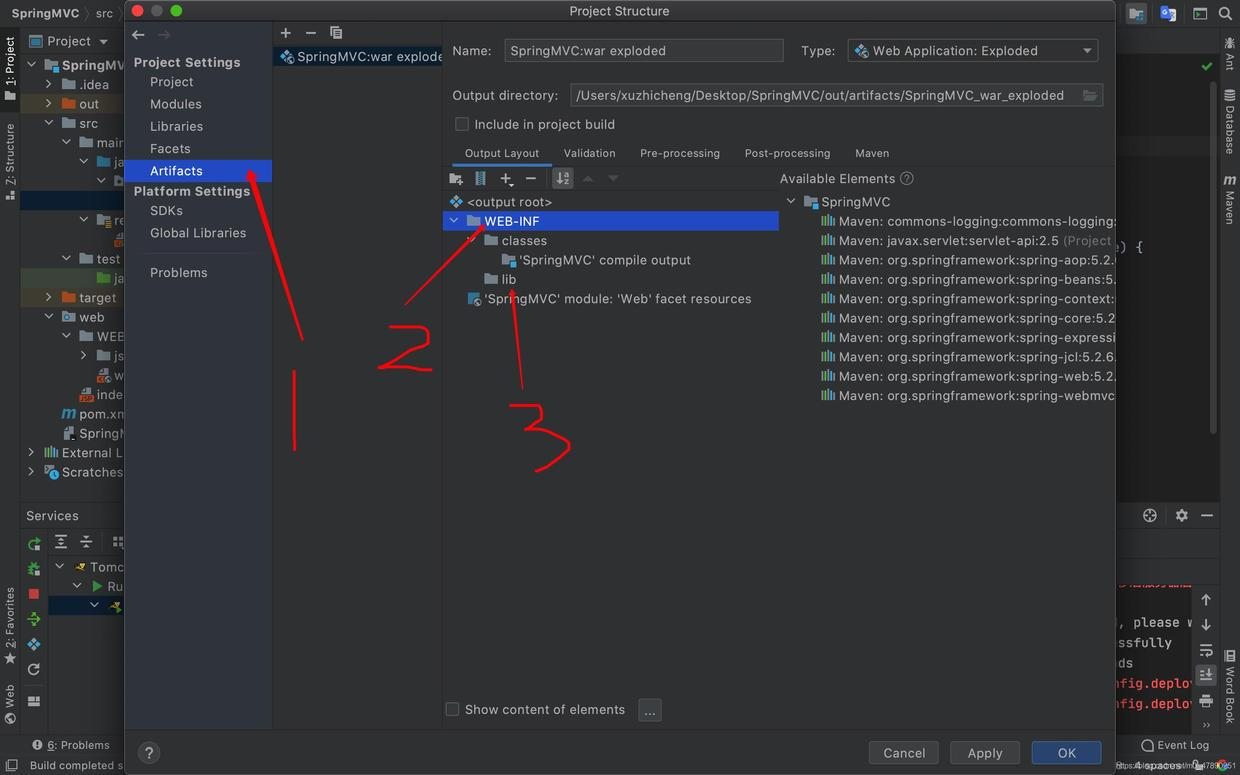Click the Rerun icon in Services panel
This screenshot has width=1240, height=775.
(x=34, y=544)
